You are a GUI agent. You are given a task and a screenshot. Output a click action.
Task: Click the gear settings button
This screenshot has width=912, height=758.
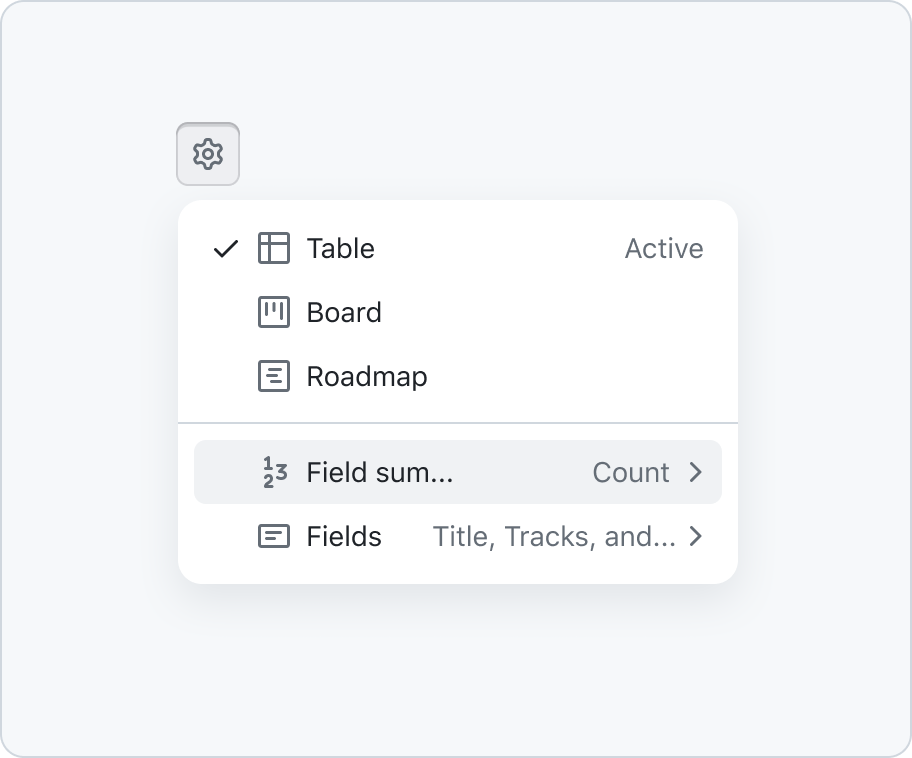208,154
